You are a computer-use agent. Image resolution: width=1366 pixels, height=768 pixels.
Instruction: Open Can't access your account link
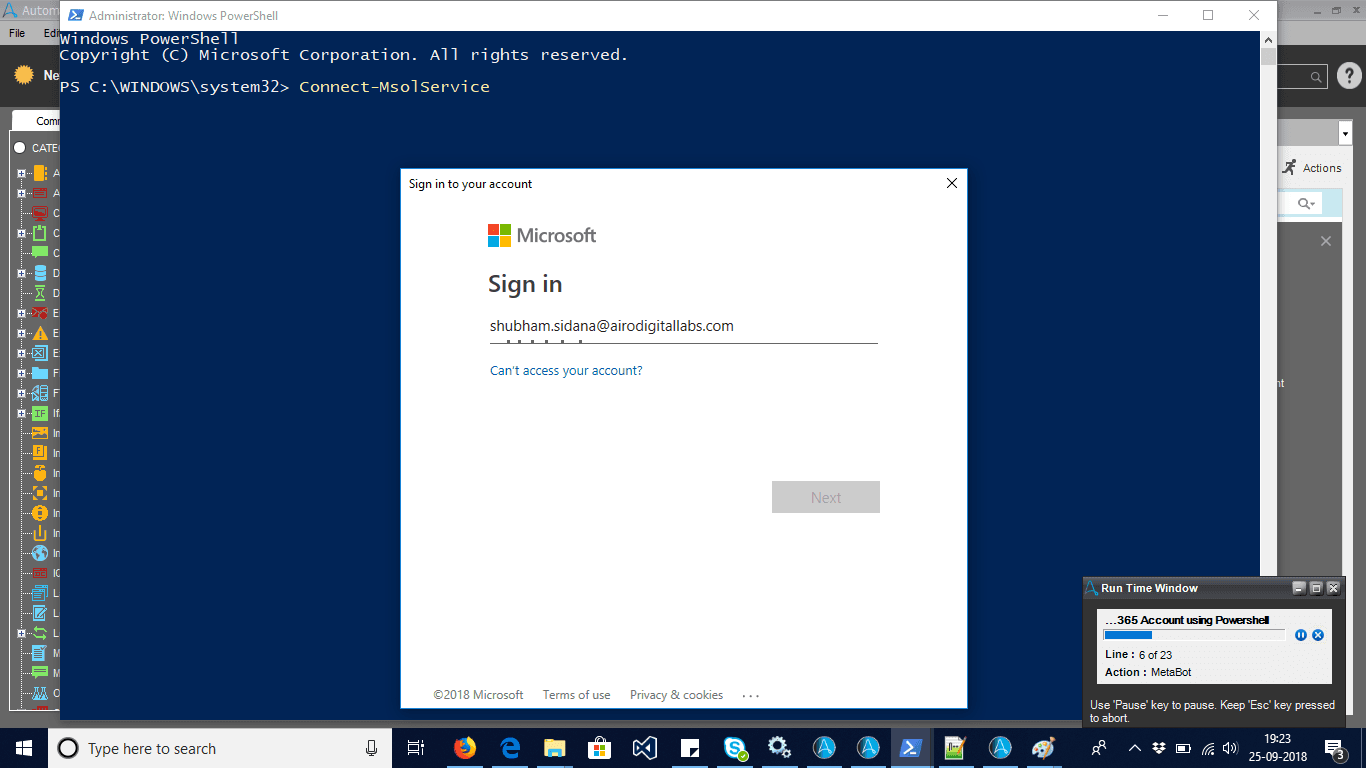566,370
